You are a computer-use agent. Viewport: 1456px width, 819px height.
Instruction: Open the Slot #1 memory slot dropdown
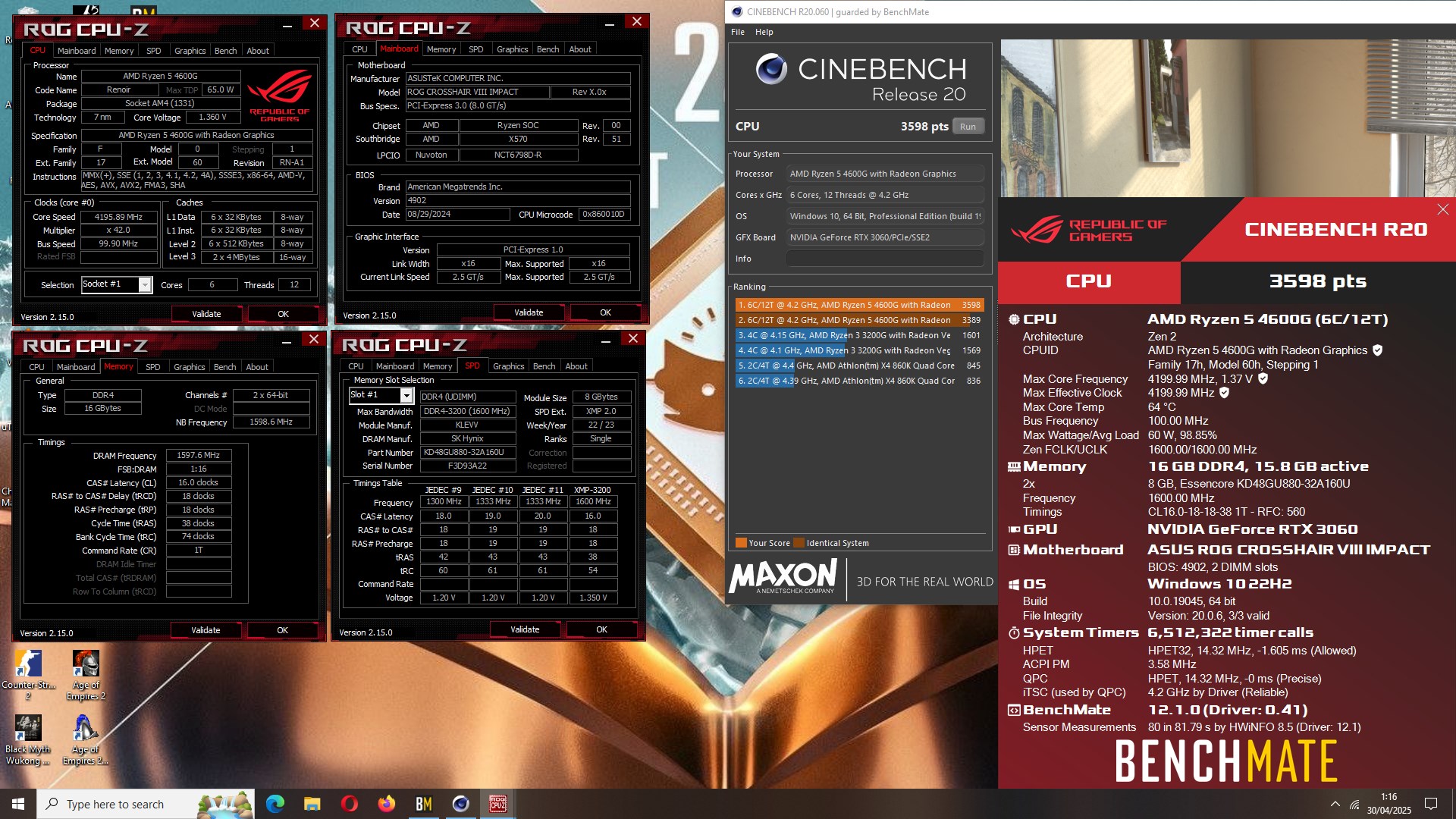coord(406,396)
